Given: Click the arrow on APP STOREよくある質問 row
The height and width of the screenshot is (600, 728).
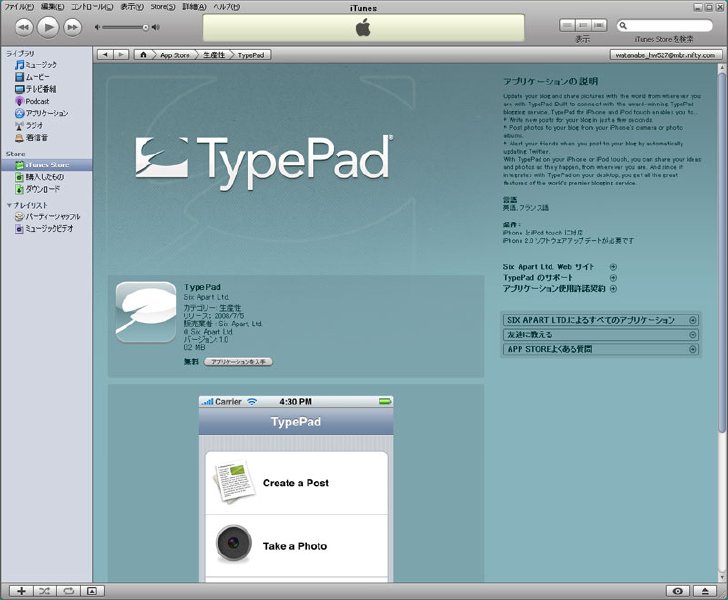Looking at the screenshot, I should coord(693,349).
